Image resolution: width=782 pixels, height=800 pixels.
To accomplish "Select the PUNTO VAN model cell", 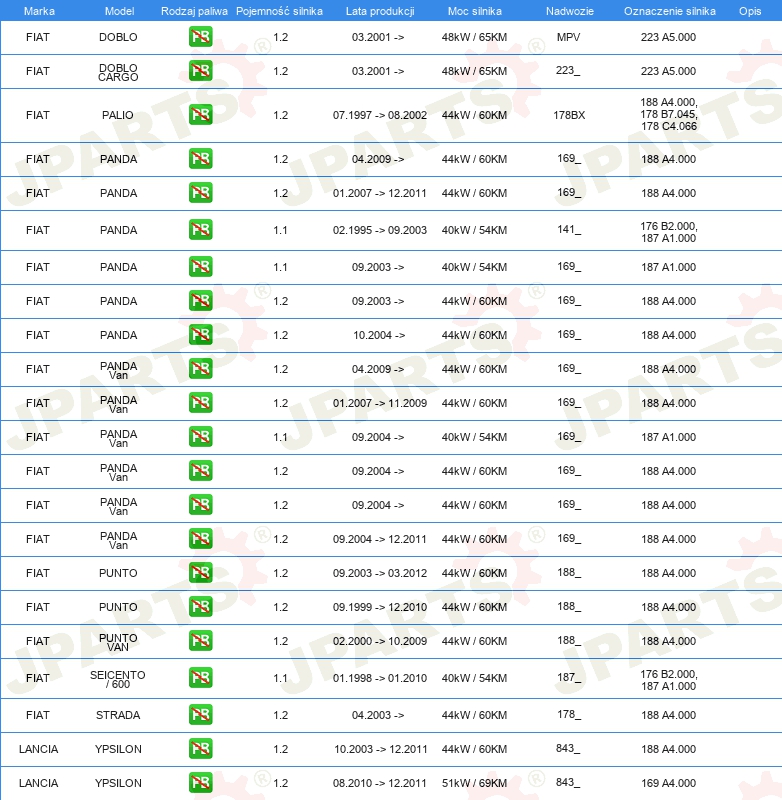I will [118, 642].
